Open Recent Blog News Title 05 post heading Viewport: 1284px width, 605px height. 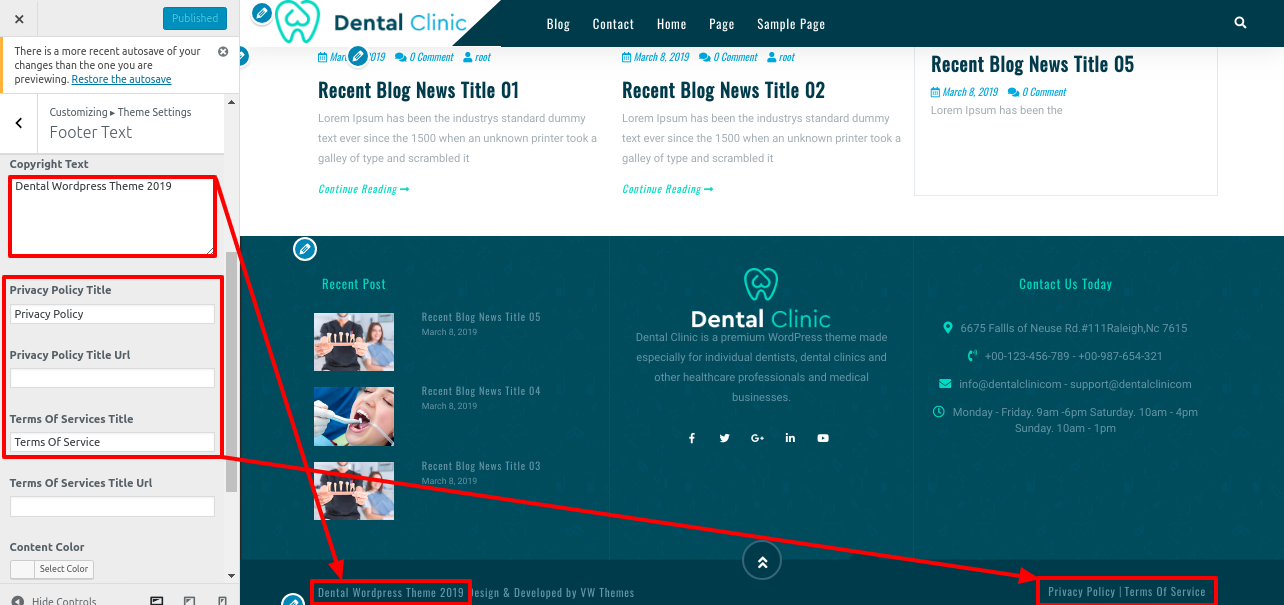(x=1032, y=64)
